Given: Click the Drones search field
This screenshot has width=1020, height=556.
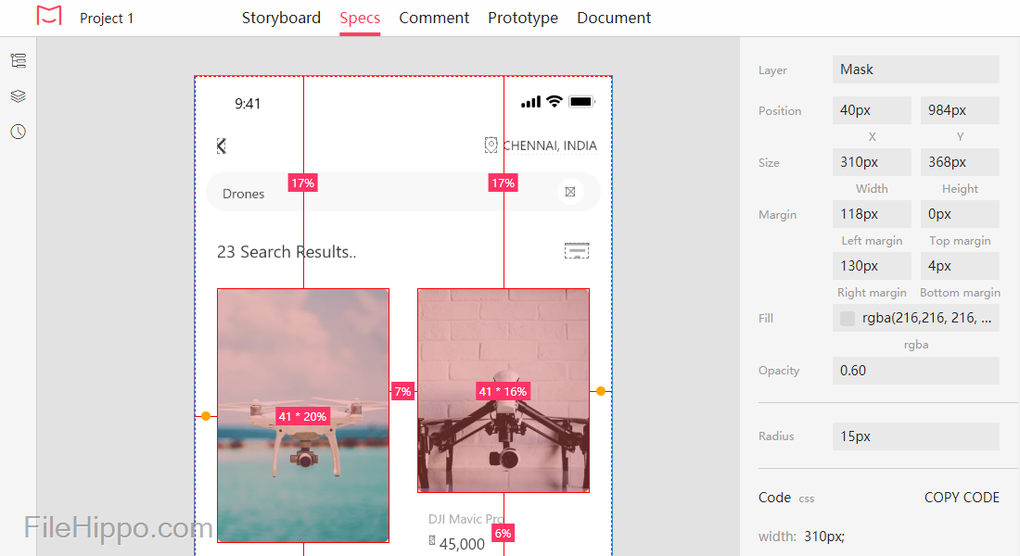Looking at the screenshot, I should pos(403,192).
